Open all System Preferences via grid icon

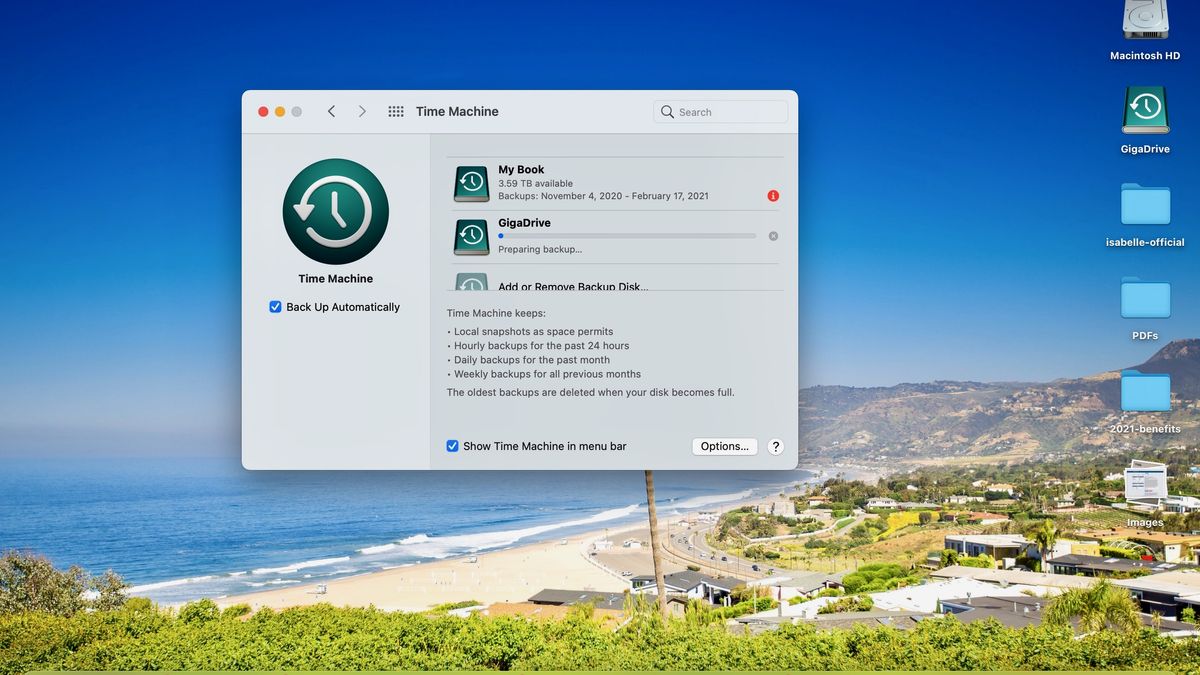tap(396, 111)
